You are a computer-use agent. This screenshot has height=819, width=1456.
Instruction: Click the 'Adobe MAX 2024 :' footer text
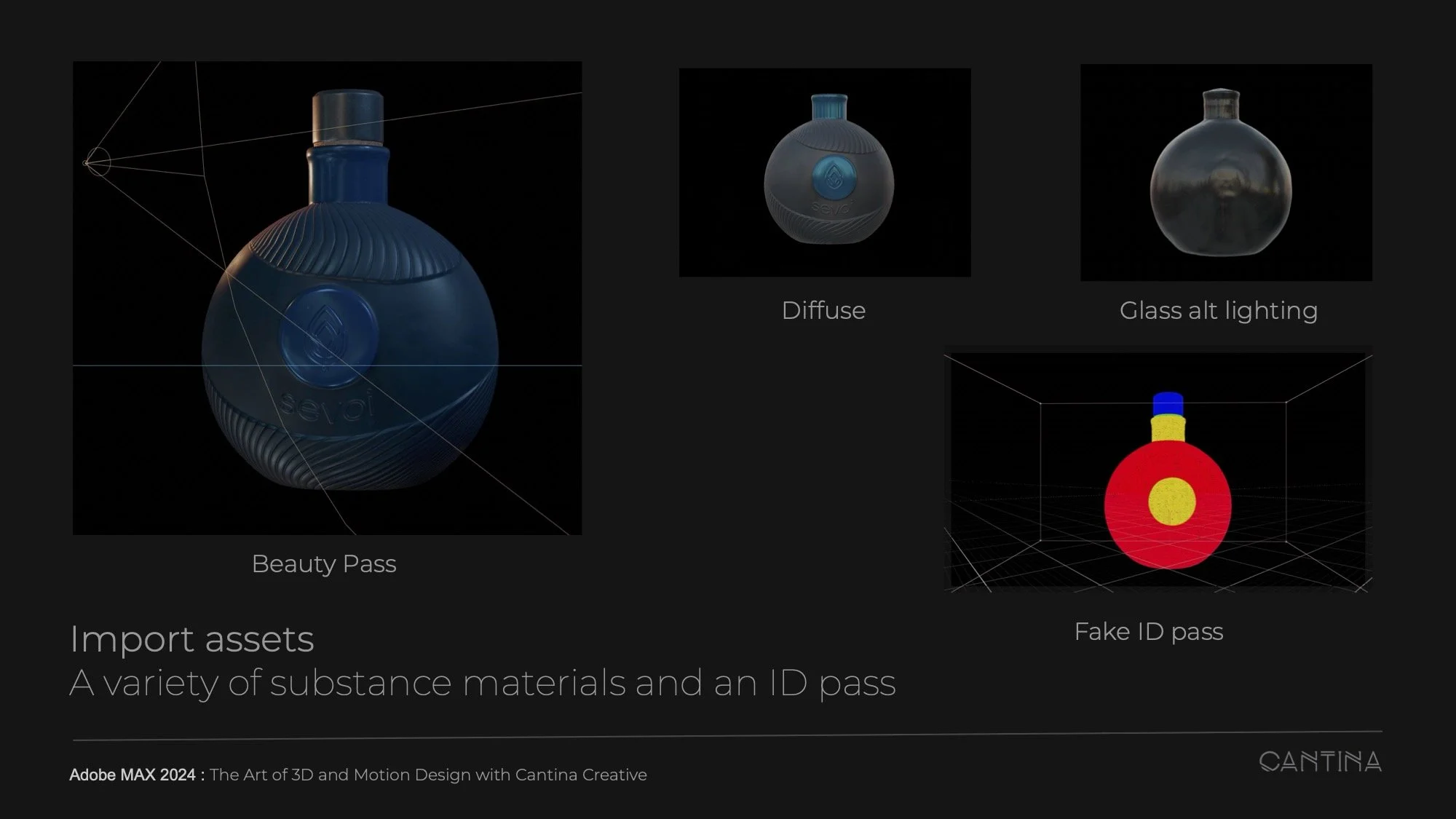click(137, 775)
